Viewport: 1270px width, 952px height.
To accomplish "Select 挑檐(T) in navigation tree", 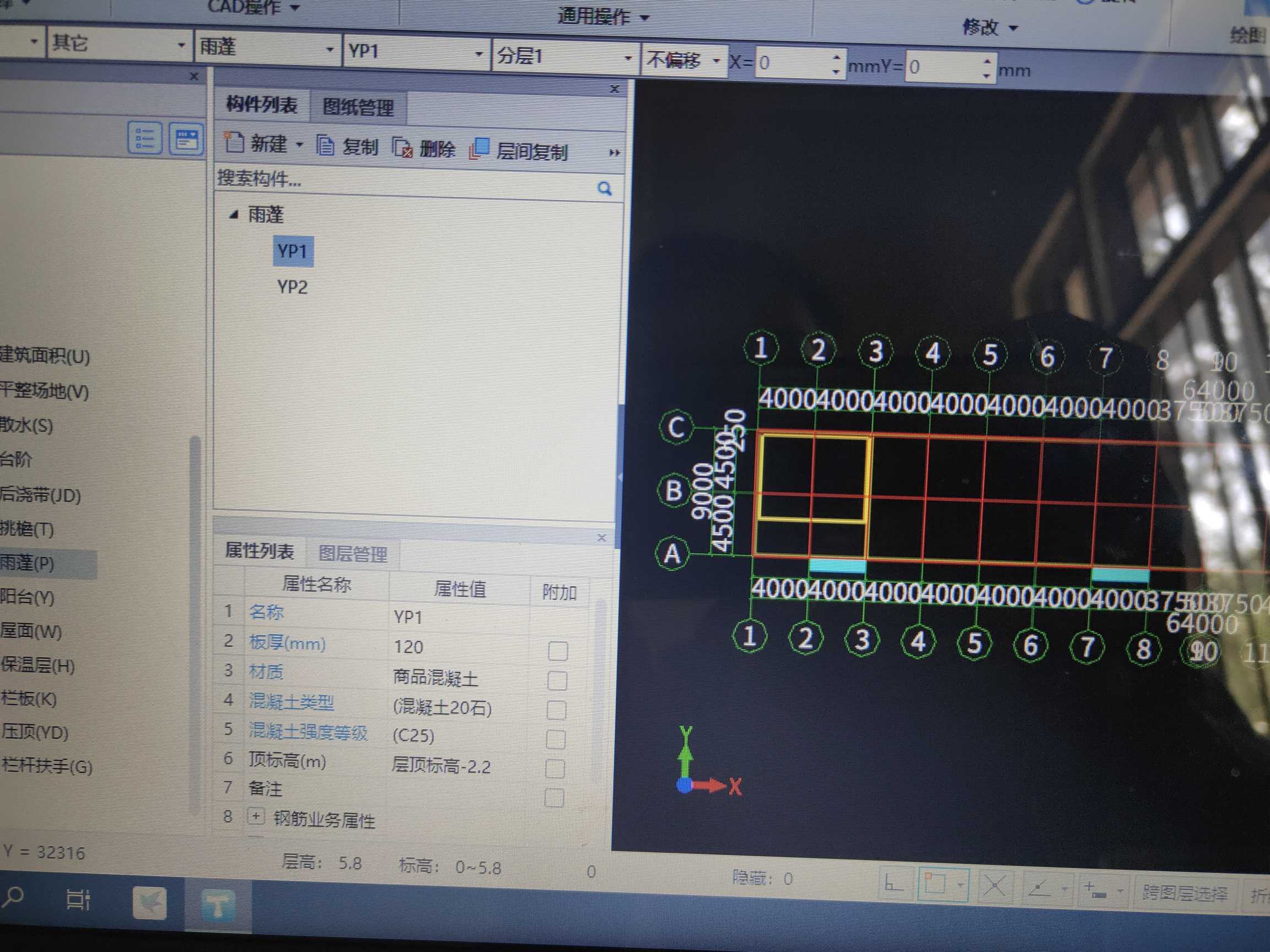I will 26,528.
